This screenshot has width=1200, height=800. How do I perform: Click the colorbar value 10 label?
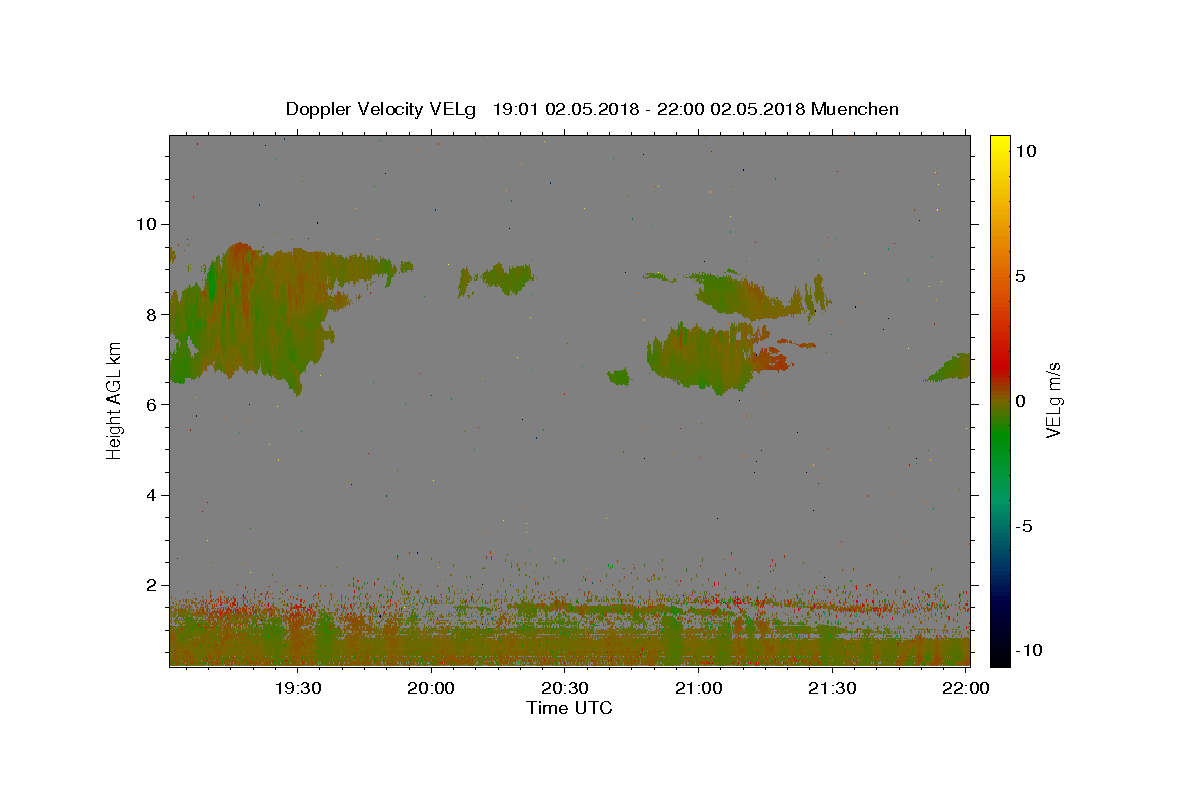click(1026, 150)
